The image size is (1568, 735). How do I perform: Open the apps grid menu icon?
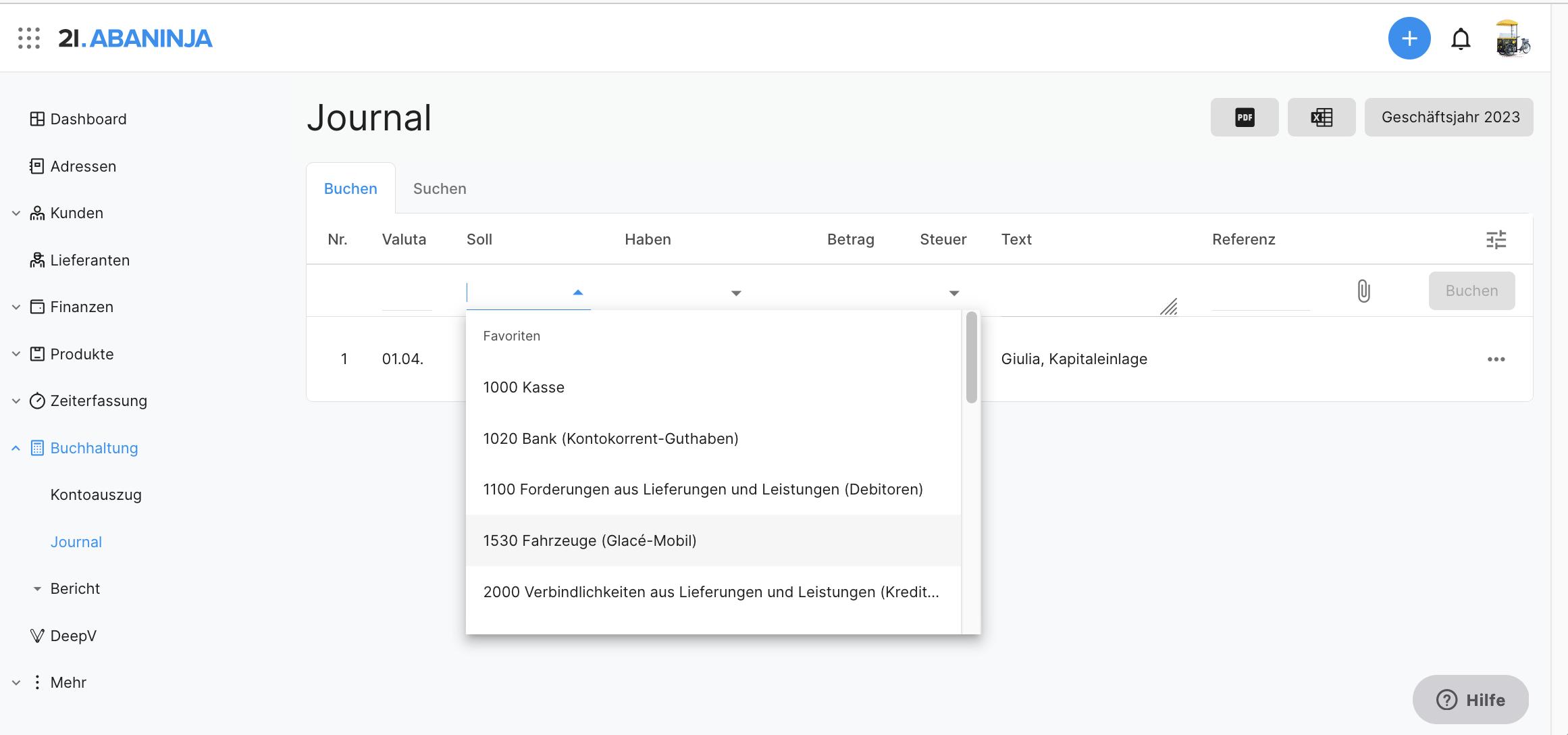tap(29, 38)
